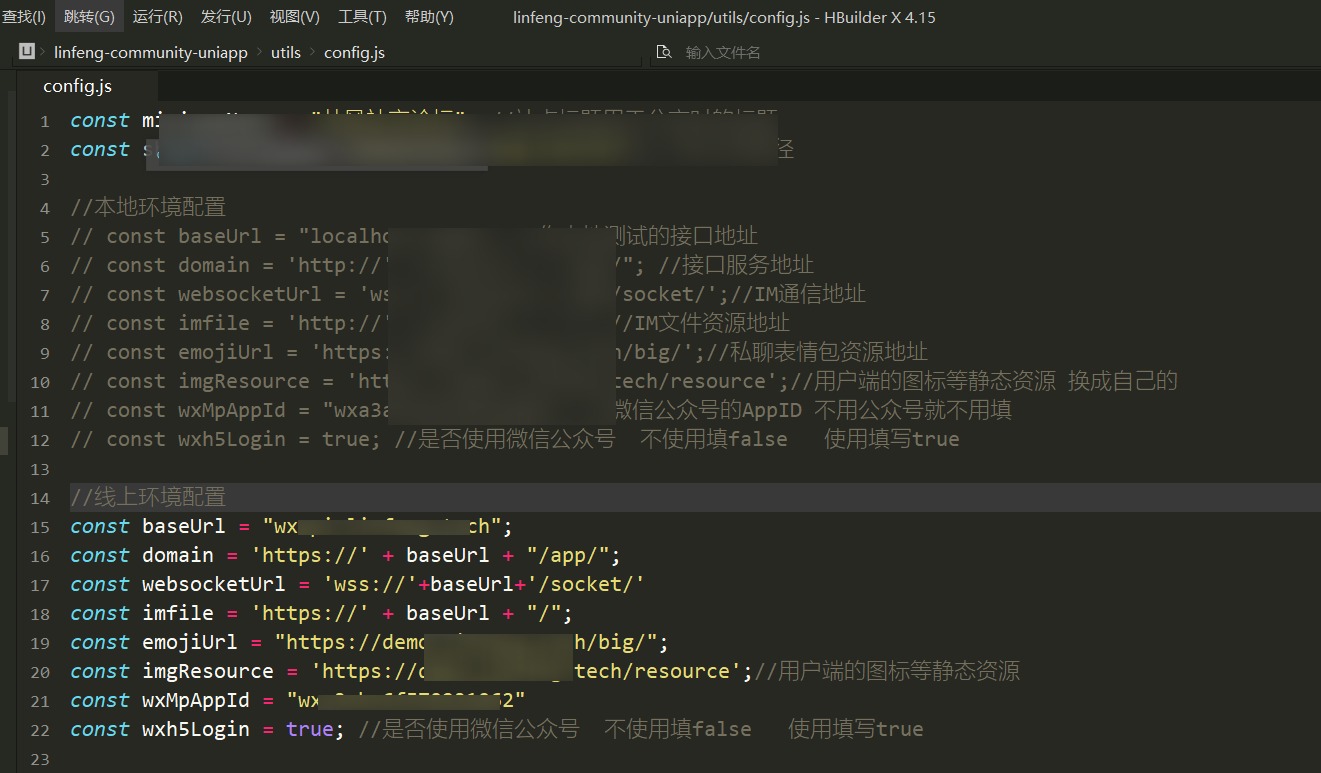Click utils folder in the breadcrumb
Image resolution: width=1321 pixels, height=773 pixels.
[x=286, y=52]
